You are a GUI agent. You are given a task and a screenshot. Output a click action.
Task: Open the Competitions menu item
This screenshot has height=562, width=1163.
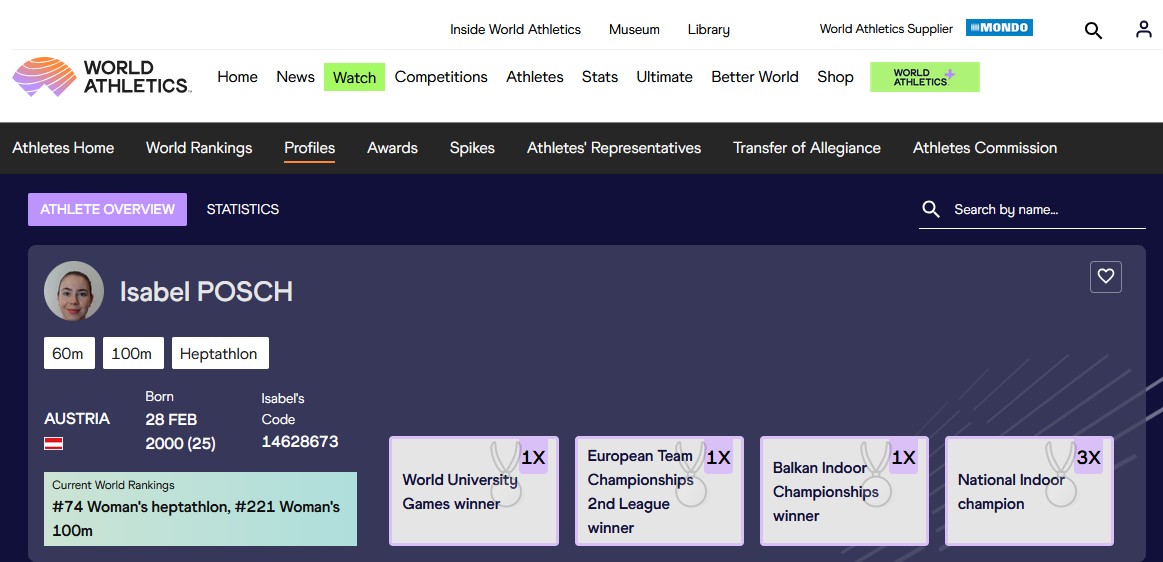pos(441,77)
